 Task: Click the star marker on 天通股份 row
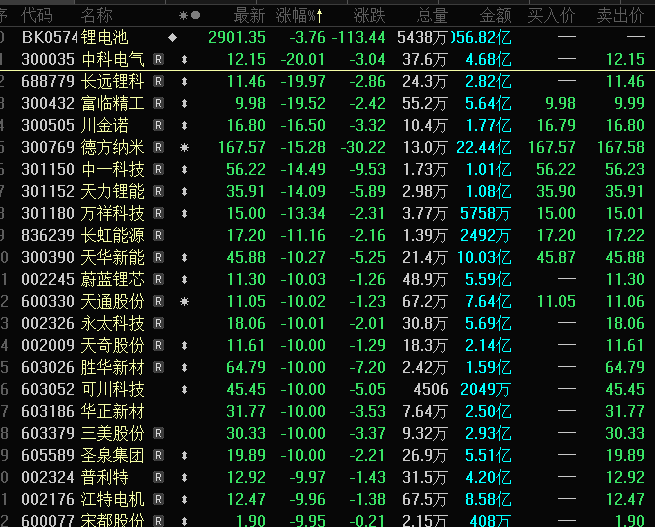click(x=184, y=302)
